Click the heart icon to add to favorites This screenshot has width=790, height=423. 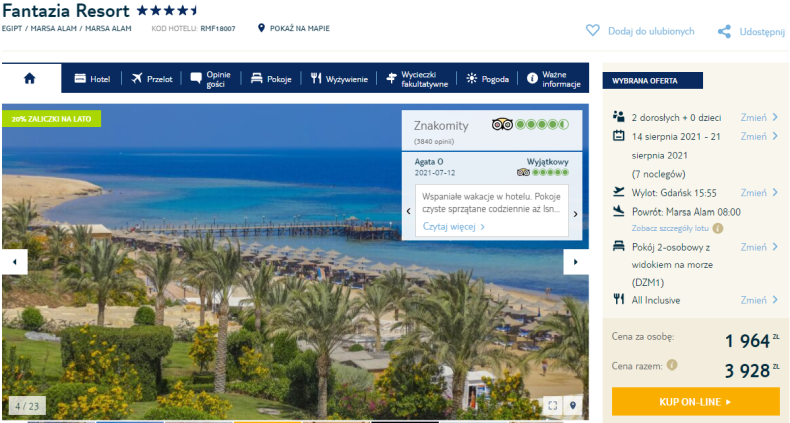pyautogui.click(x=592, y=31)
